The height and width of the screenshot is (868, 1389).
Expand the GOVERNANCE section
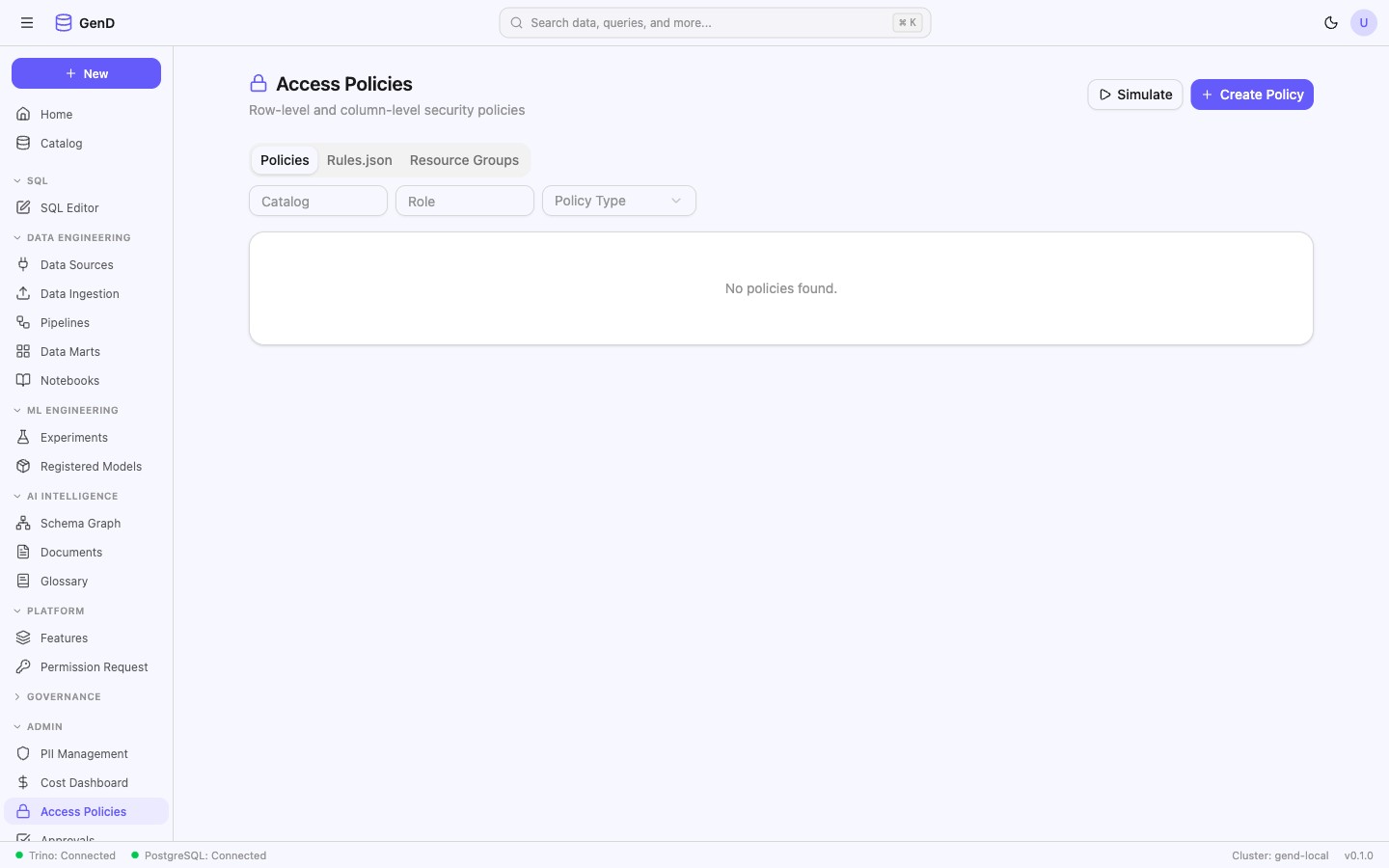click(x=60, y=696)
